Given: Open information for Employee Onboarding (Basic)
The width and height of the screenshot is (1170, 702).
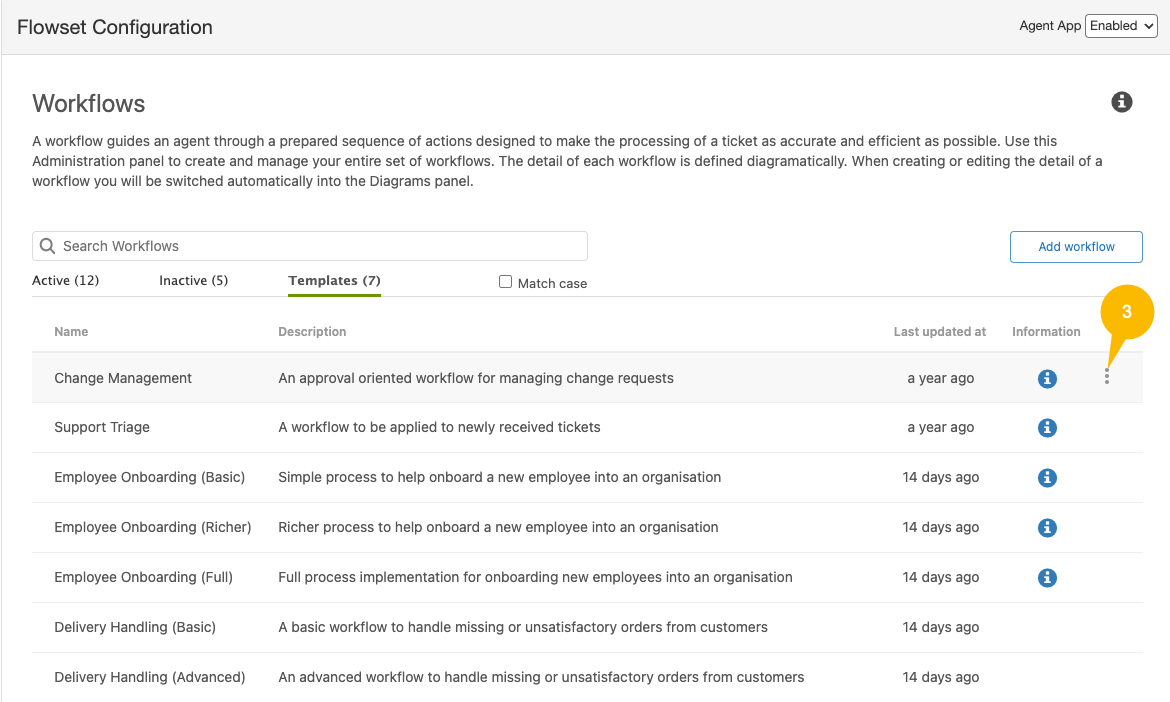Looking at the screenshot, I should point(1047,477).
